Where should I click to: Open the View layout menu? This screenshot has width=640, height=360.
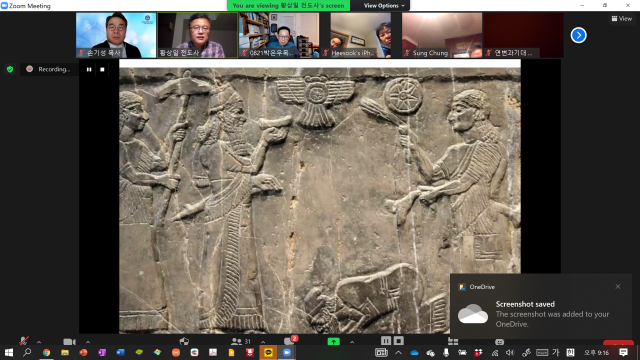tap(622, 18)
